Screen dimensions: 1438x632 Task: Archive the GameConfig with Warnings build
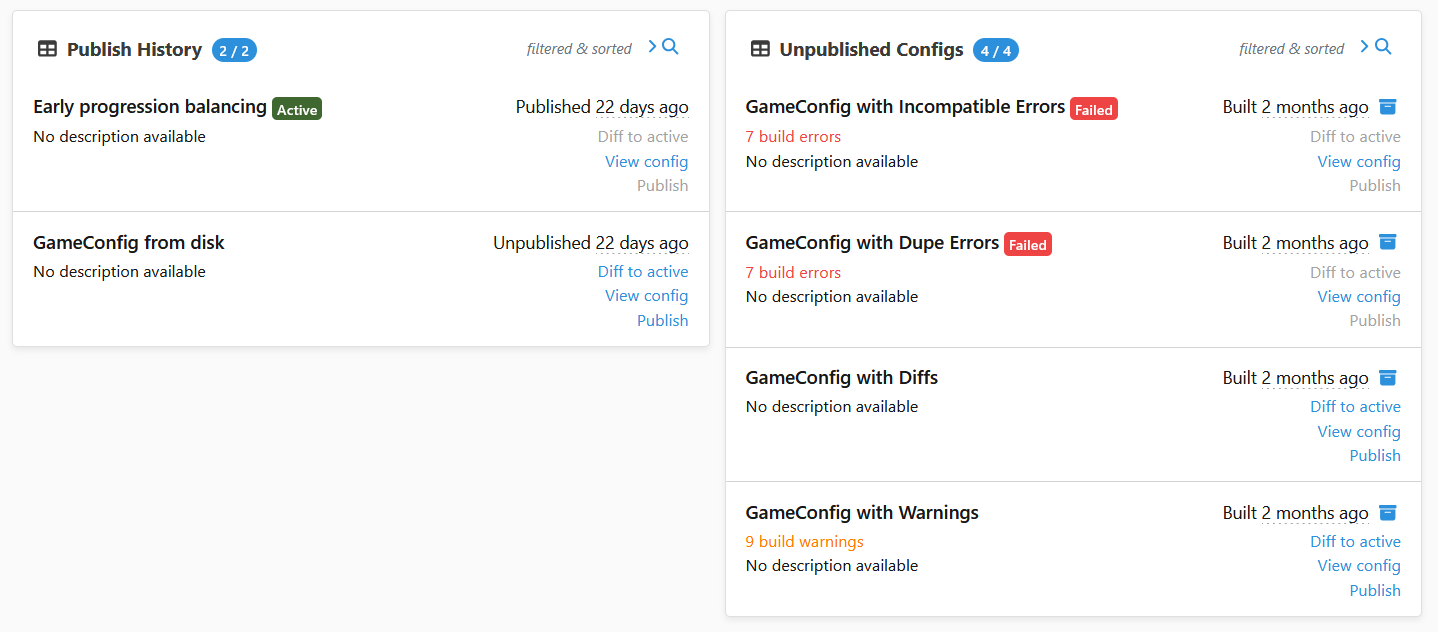click(1387, 512)
